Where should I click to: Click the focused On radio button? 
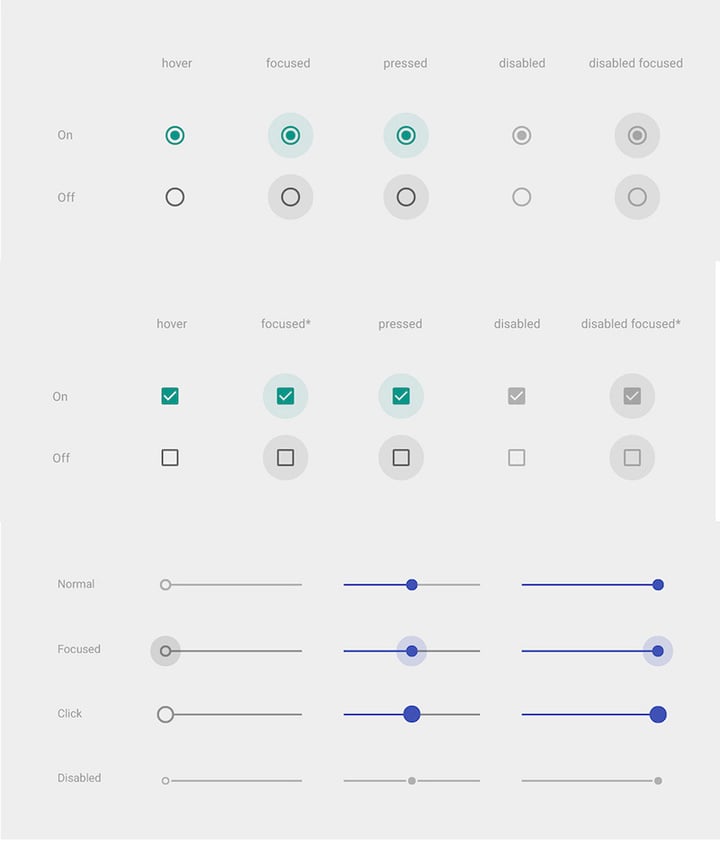[x=290, y=135]
